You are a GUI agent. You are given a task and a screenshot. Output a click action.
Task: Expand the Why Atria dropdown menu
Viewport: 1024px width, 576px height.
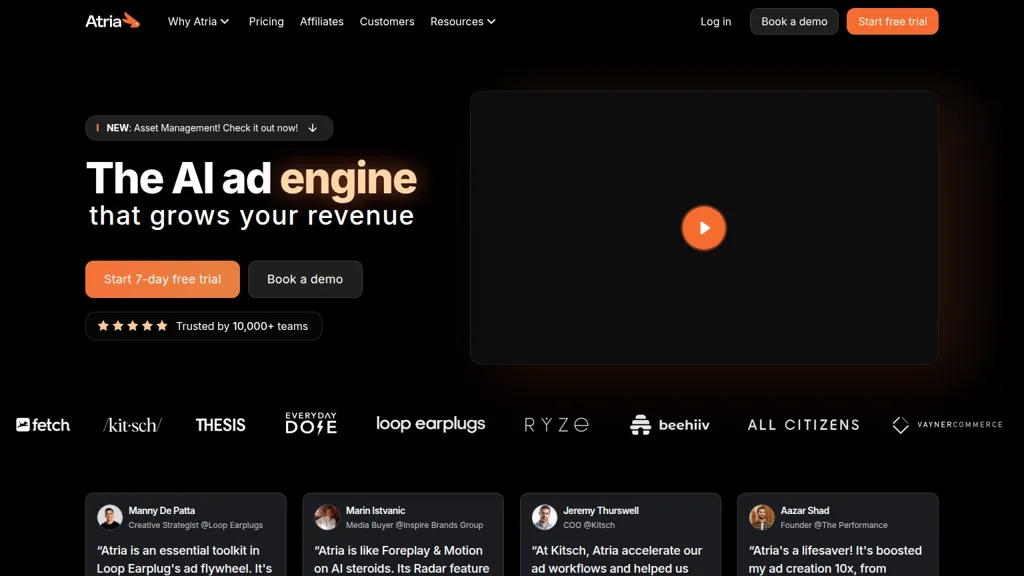pos(198,21)
